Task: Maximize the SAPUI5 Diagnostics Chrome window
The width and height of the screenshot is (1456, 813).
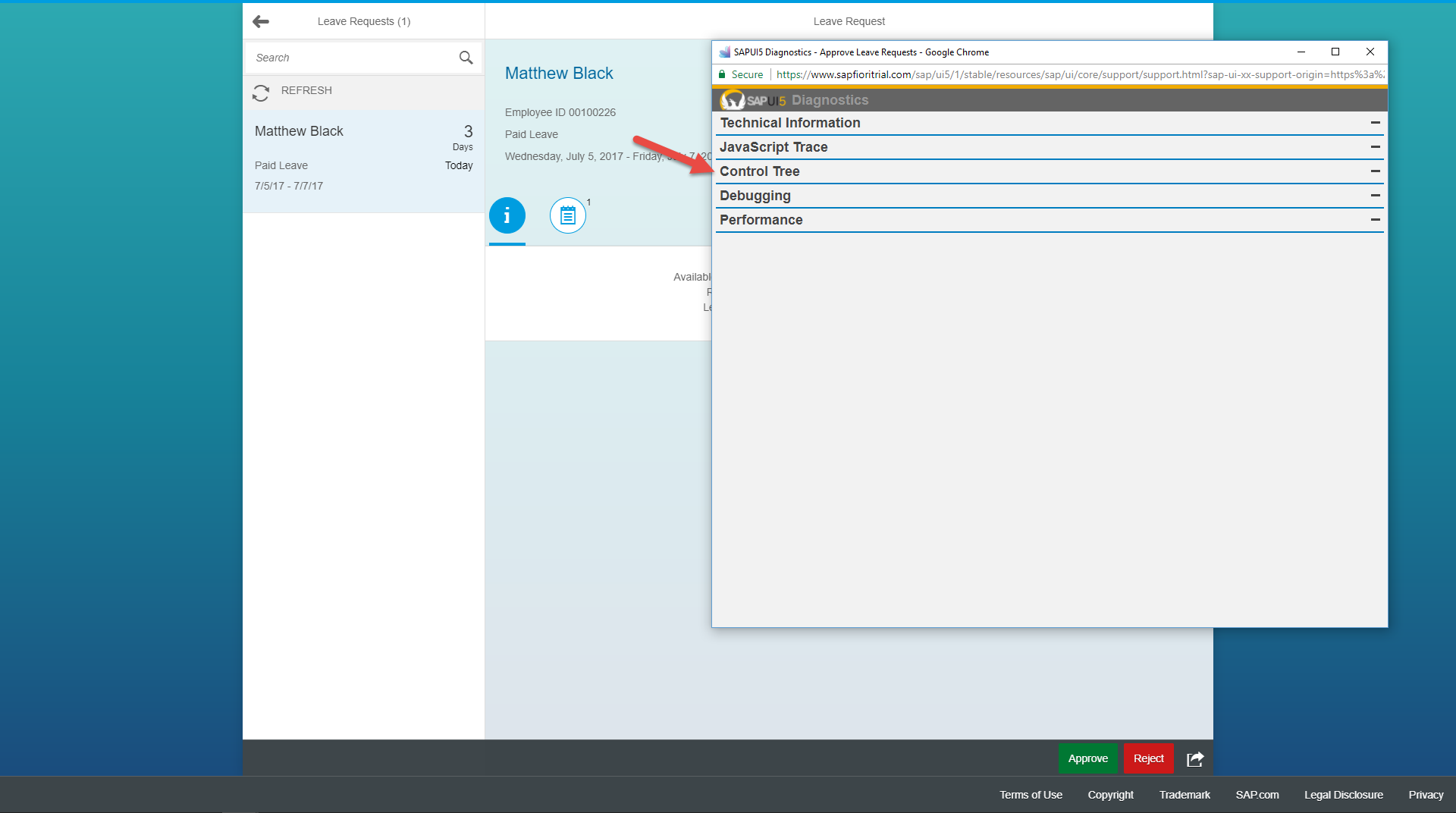Action: 1335,52
